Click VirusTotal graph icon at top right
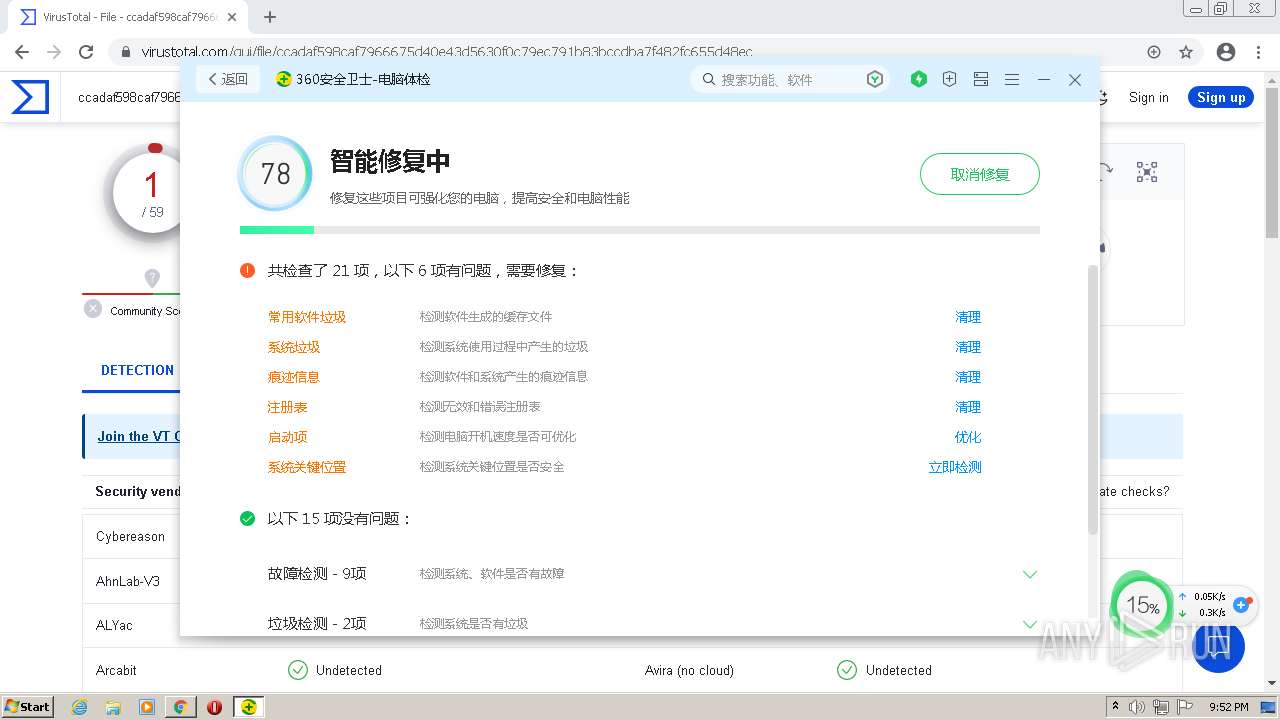Image resolution: width=1280 pixels, height=720 pixels. pos(1147,172)
